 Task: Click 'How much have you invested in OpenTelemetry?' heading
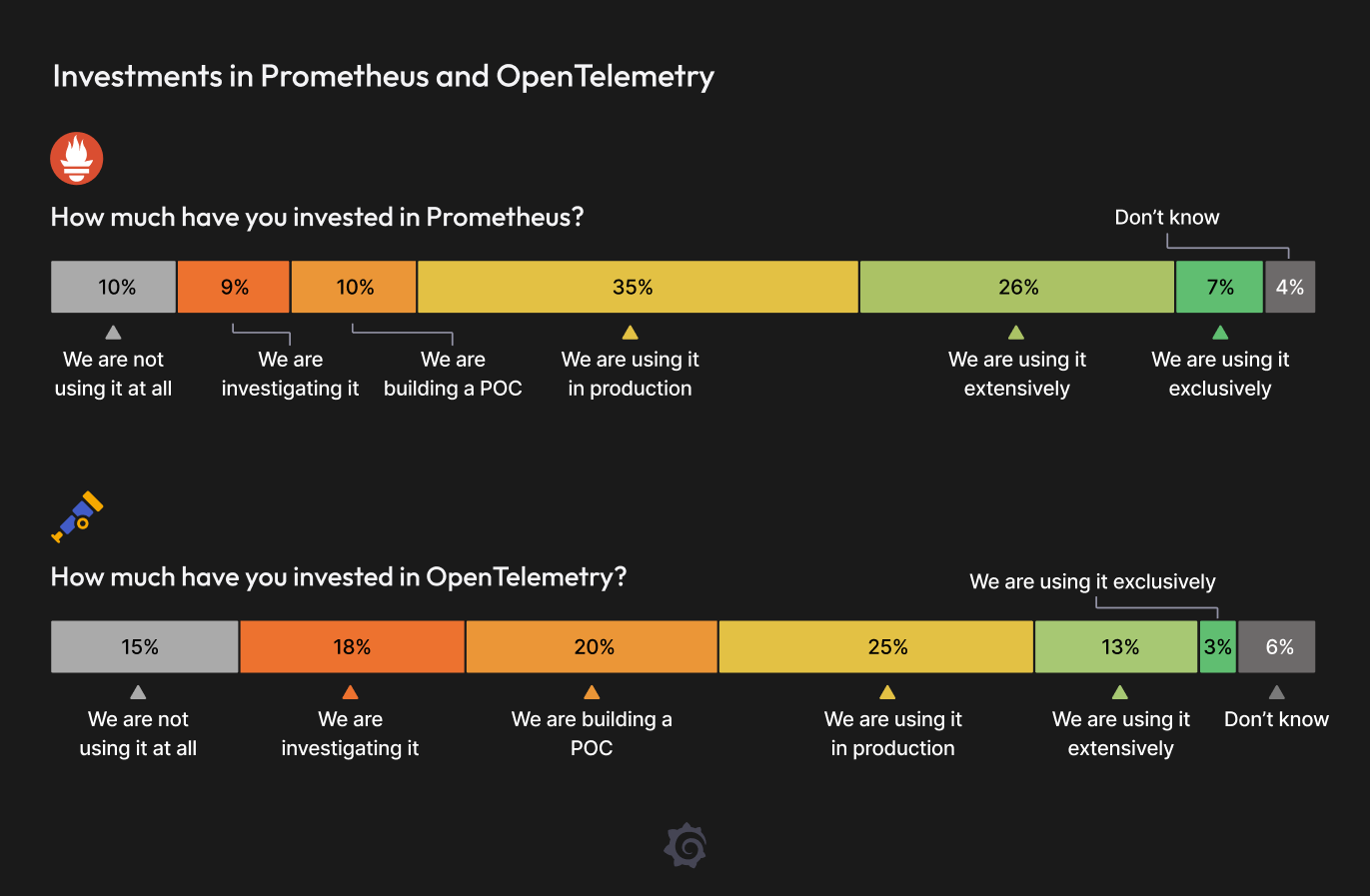[x=339, y=577]
